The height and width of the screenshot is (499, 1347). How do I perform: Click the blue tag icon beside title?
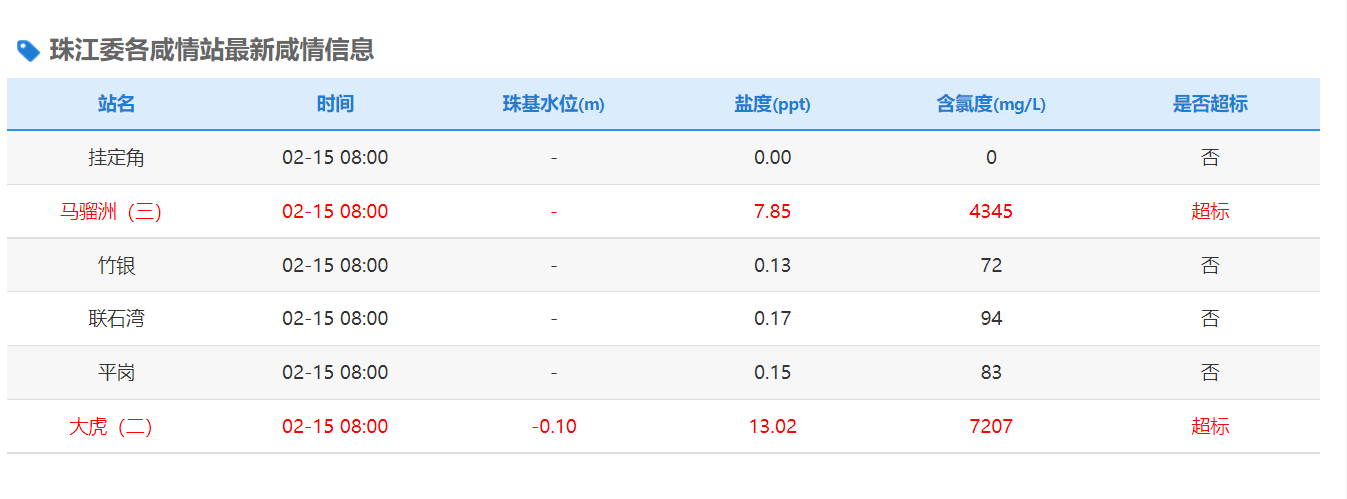[29, 51]
